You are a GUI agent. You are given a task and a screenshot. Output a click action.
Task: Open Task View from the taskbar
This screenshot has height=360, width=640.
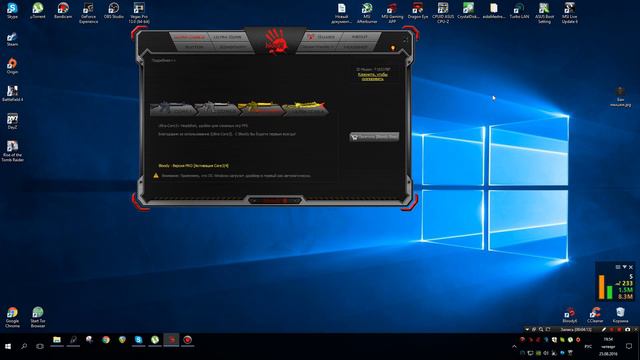pos(40,346)
